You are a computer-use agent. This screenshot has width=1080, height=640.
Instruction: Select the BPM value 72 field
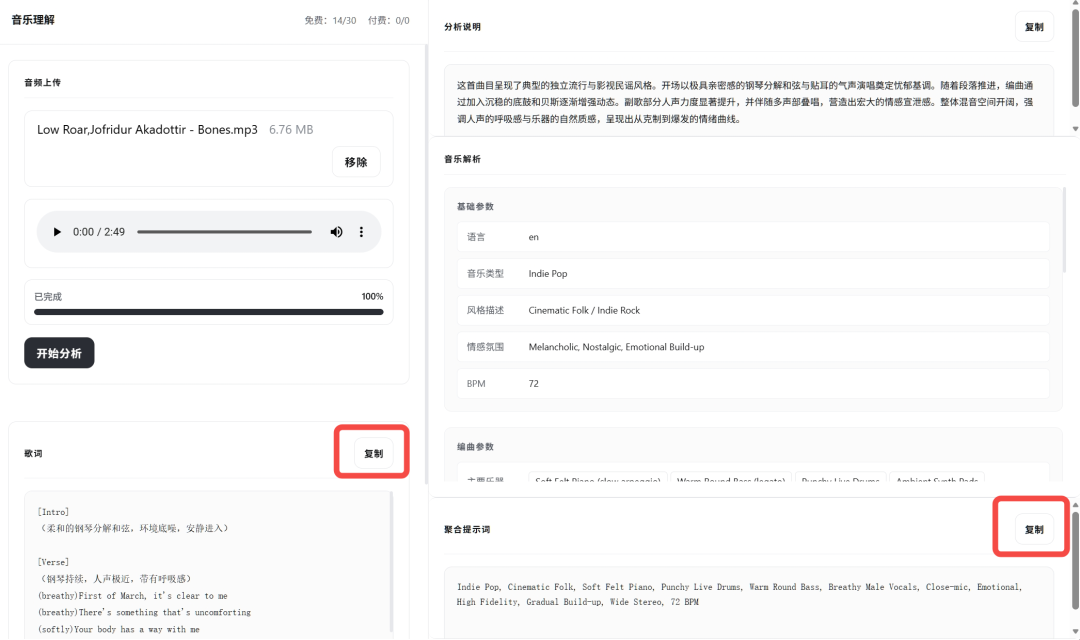[533, 383]
